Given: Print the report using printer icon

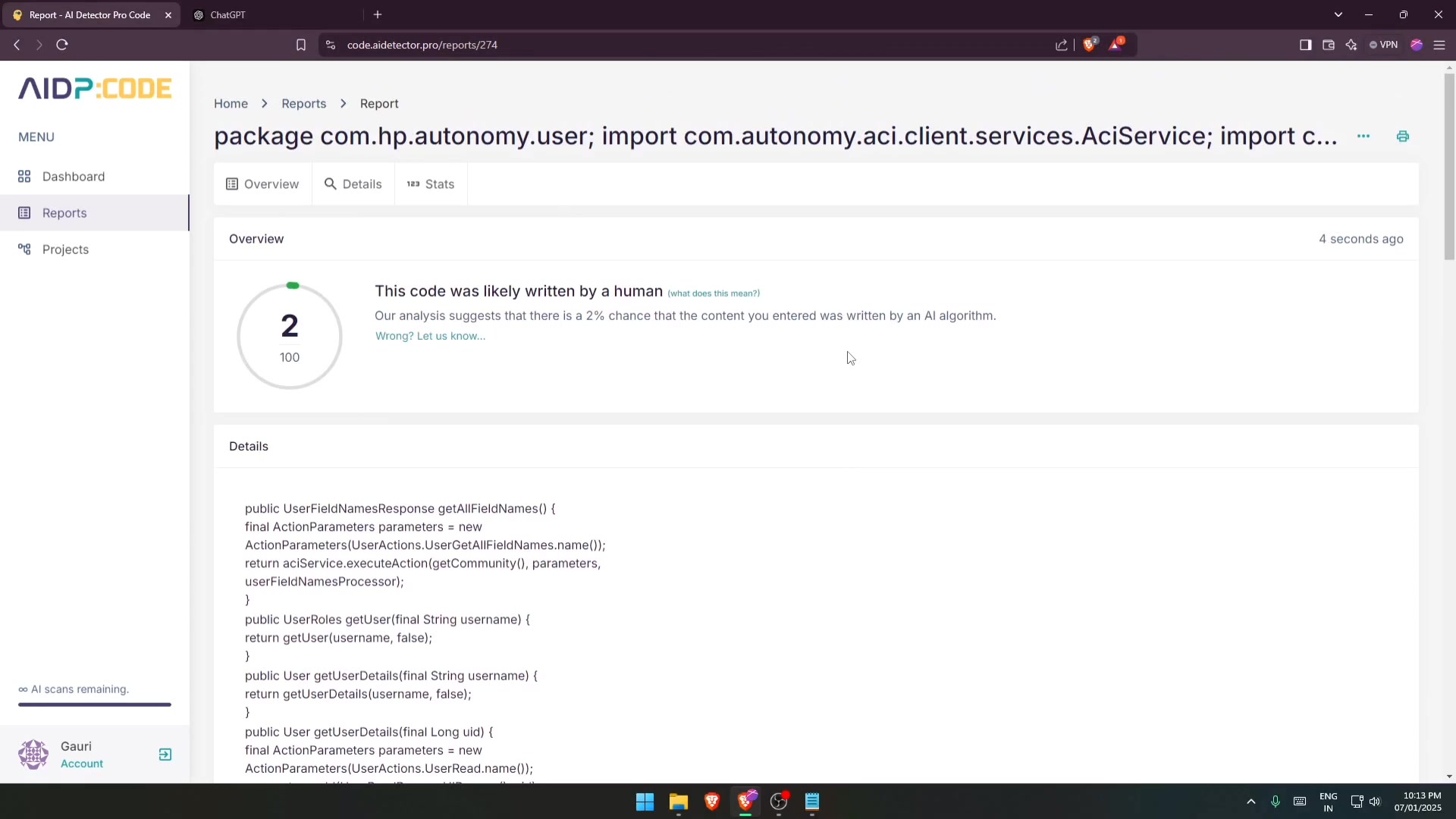Looking at the screenshot, I should [1403, 136].
